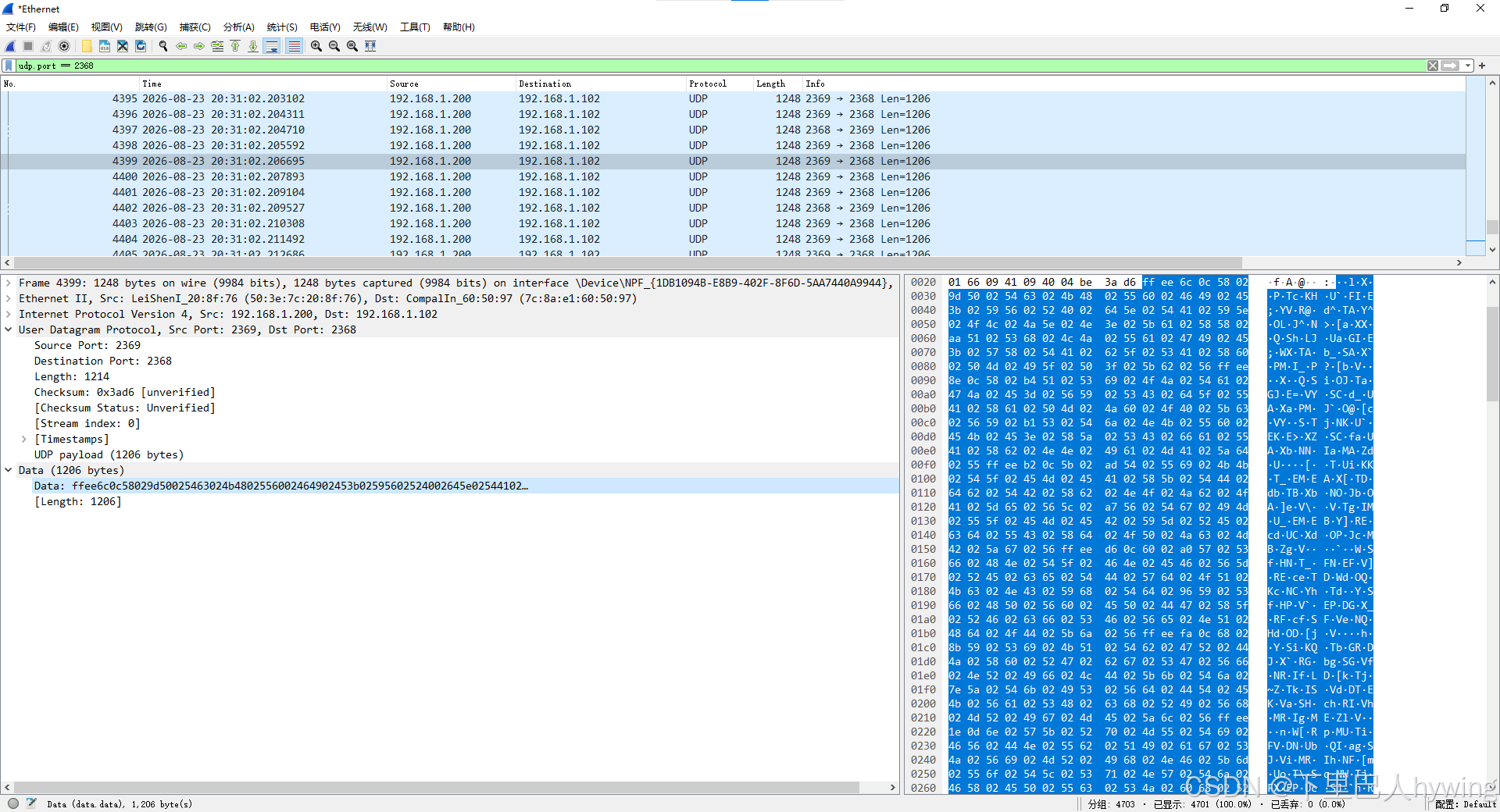Viewport: 1500px width, 812px height.
Task: Open the display filter bookmark menu
Action: click(x=9, y=66)
